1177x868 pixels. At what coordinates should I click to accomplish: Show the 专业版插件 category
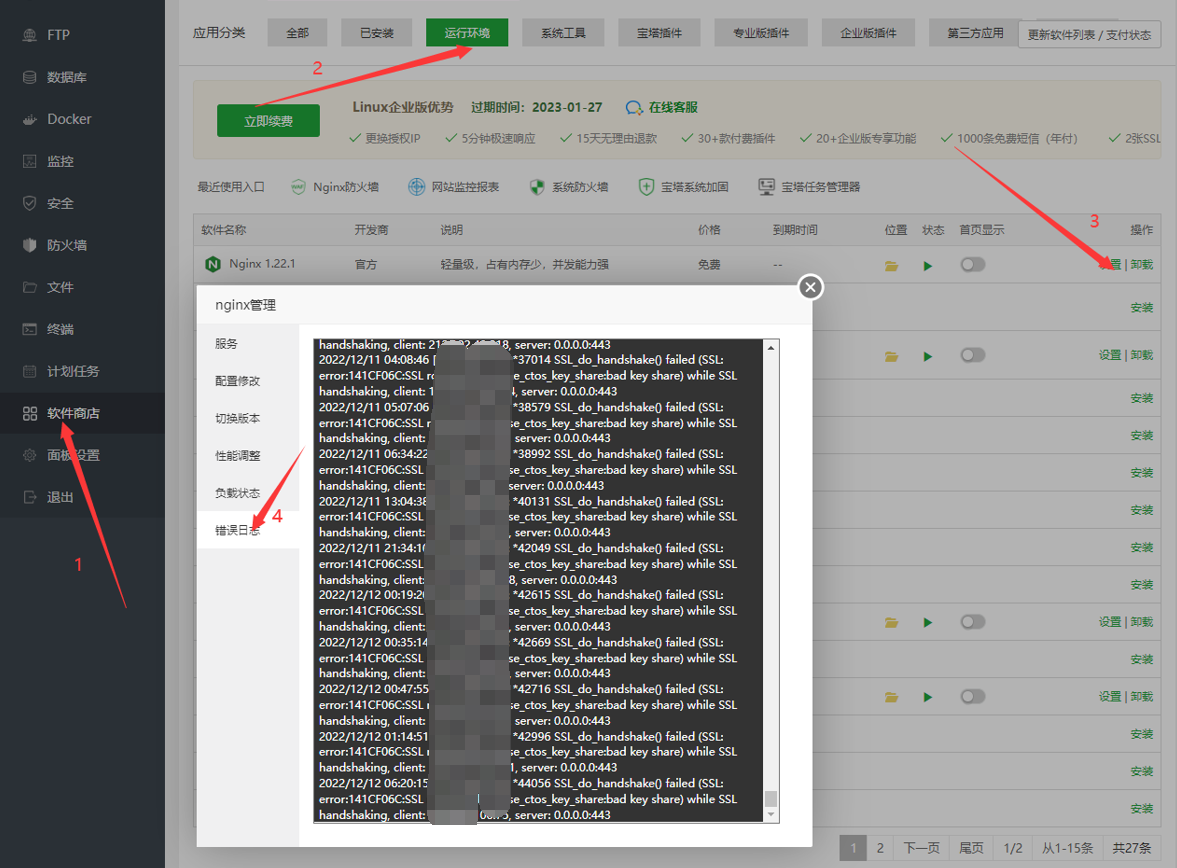pos(761,33)
